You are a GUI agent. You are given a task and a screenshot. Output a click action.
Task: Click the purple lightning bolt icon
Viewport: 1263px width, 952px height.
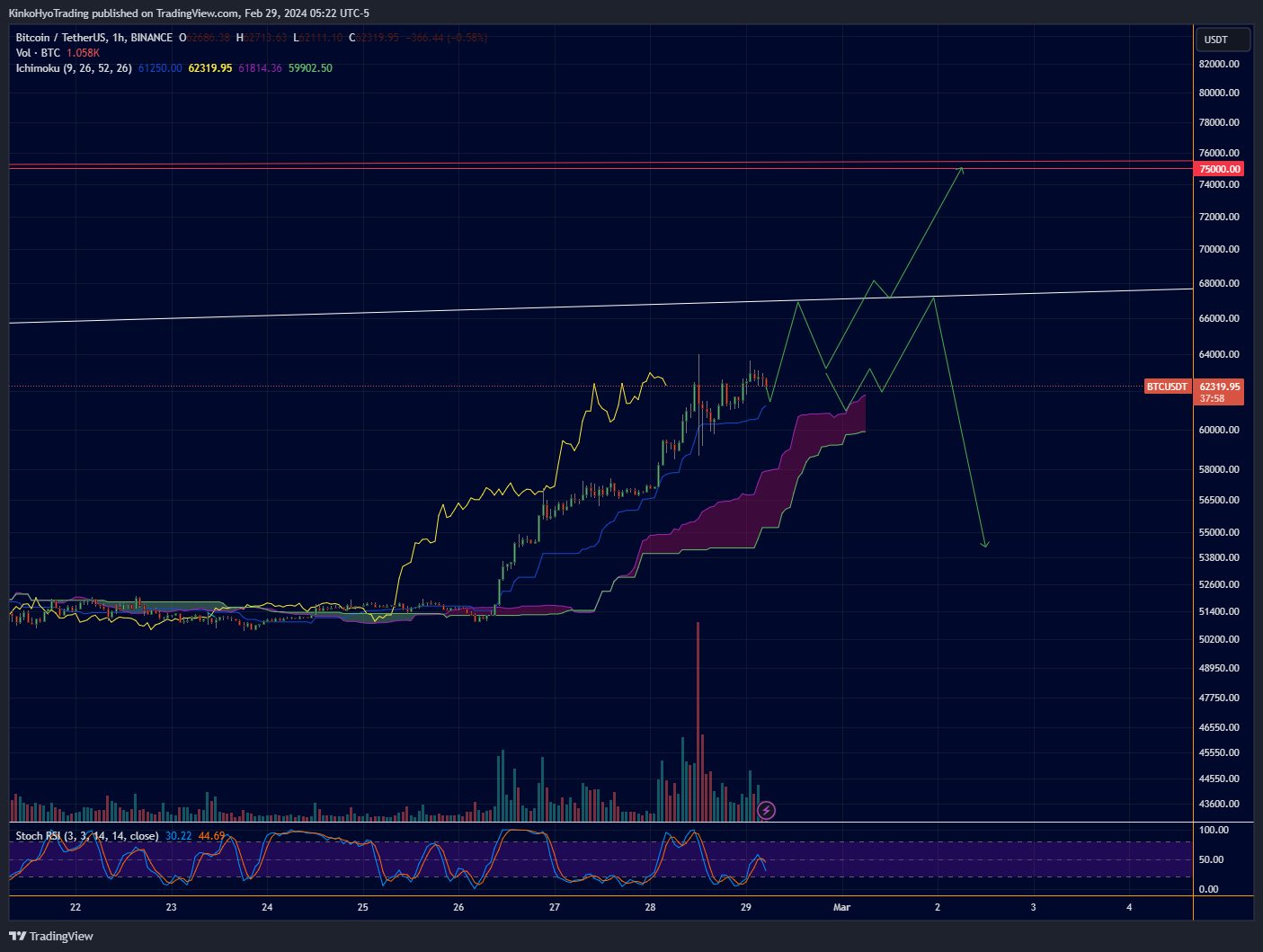pos(767,811)
